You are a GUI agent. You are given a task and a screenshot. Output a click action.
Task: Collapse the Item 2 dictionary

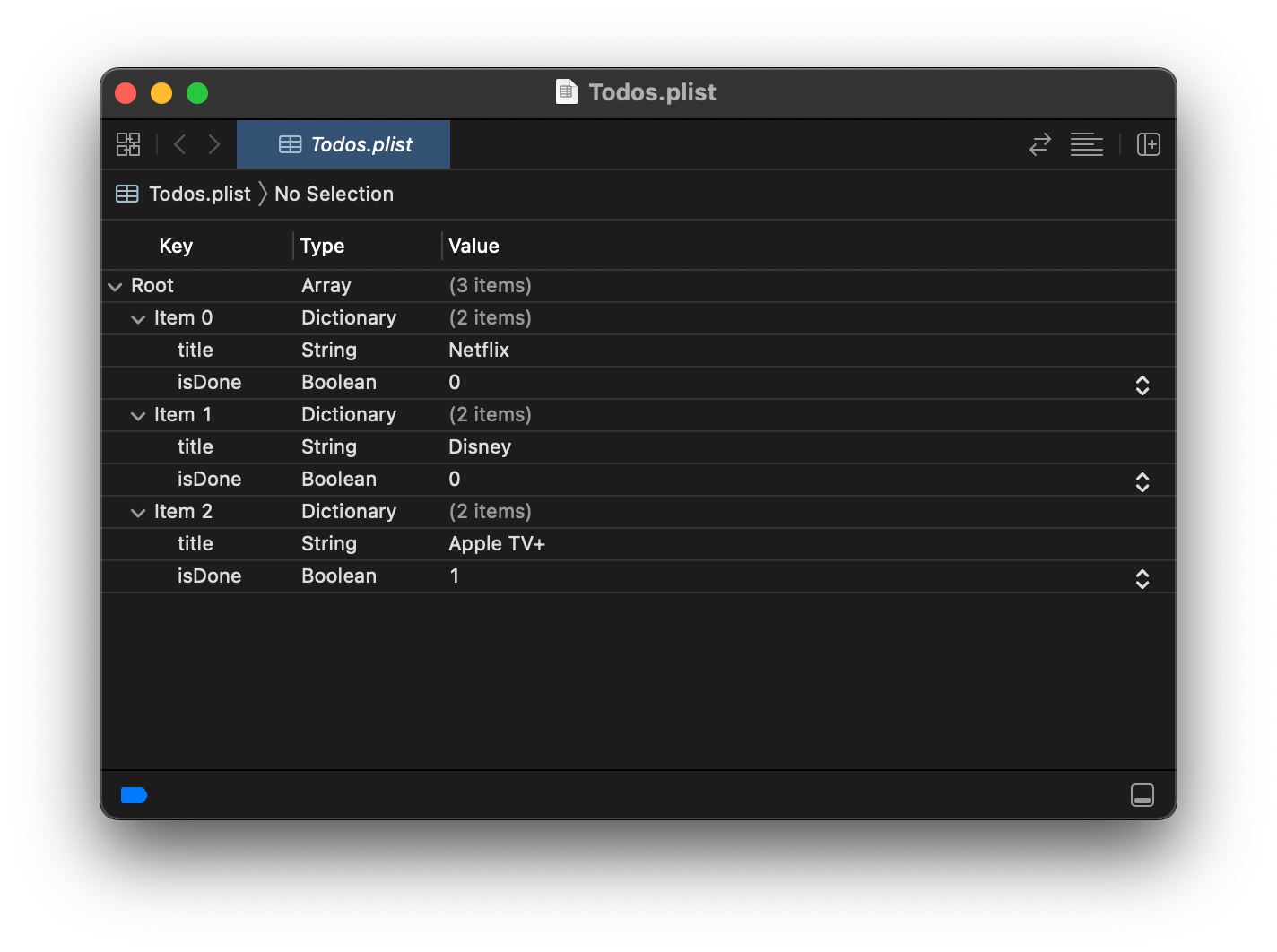tap(138, 513)
